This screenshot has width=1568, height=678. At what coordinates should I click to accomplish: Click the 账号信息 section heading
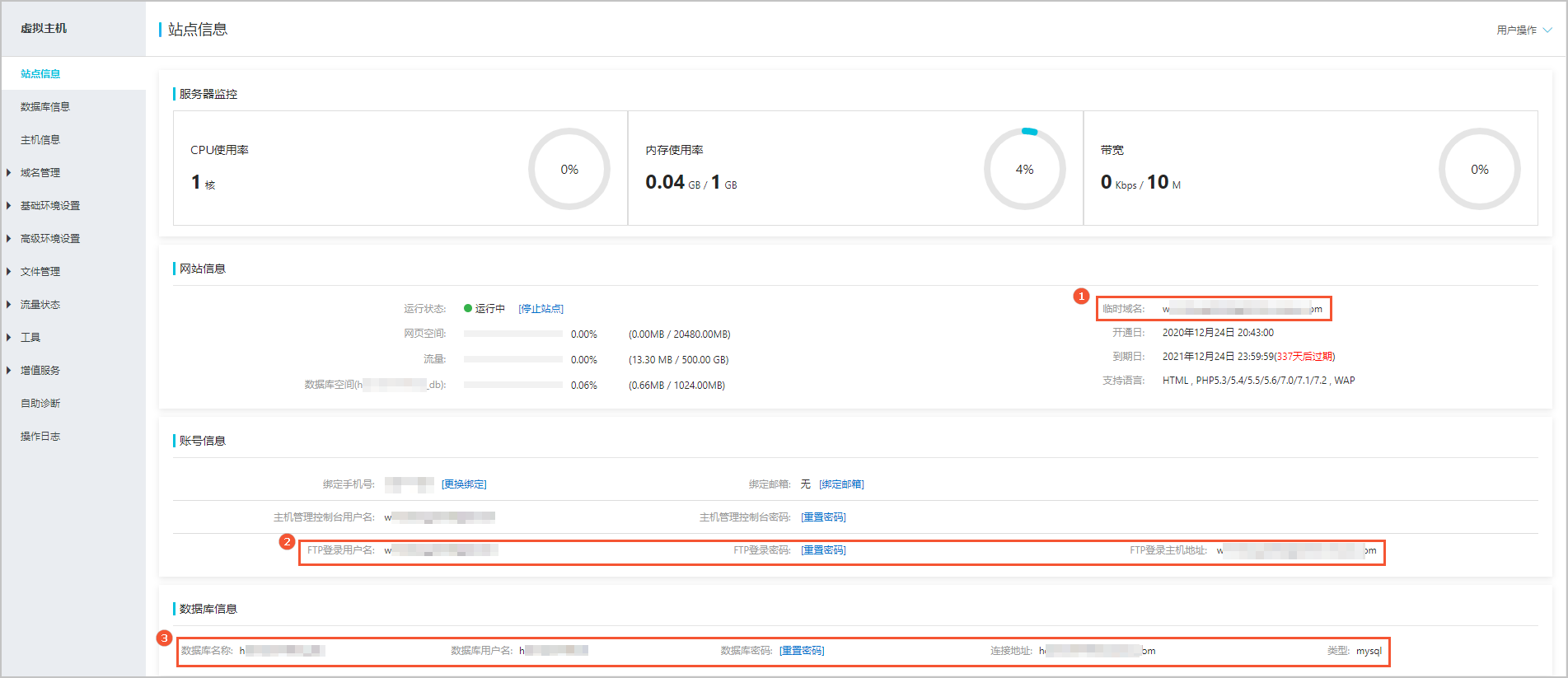pos(202,441)
